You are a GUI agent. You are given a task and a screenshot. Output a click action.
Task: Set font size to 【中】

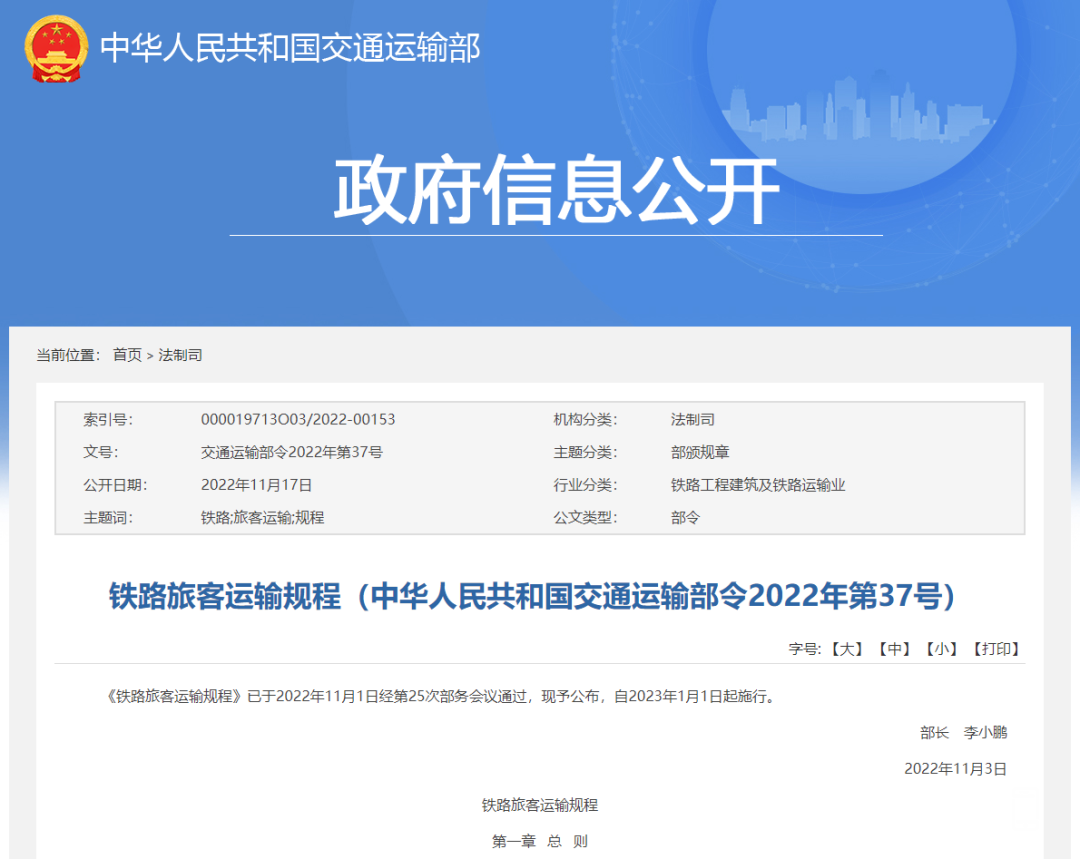pyautogui.click(x=893, y=649)
